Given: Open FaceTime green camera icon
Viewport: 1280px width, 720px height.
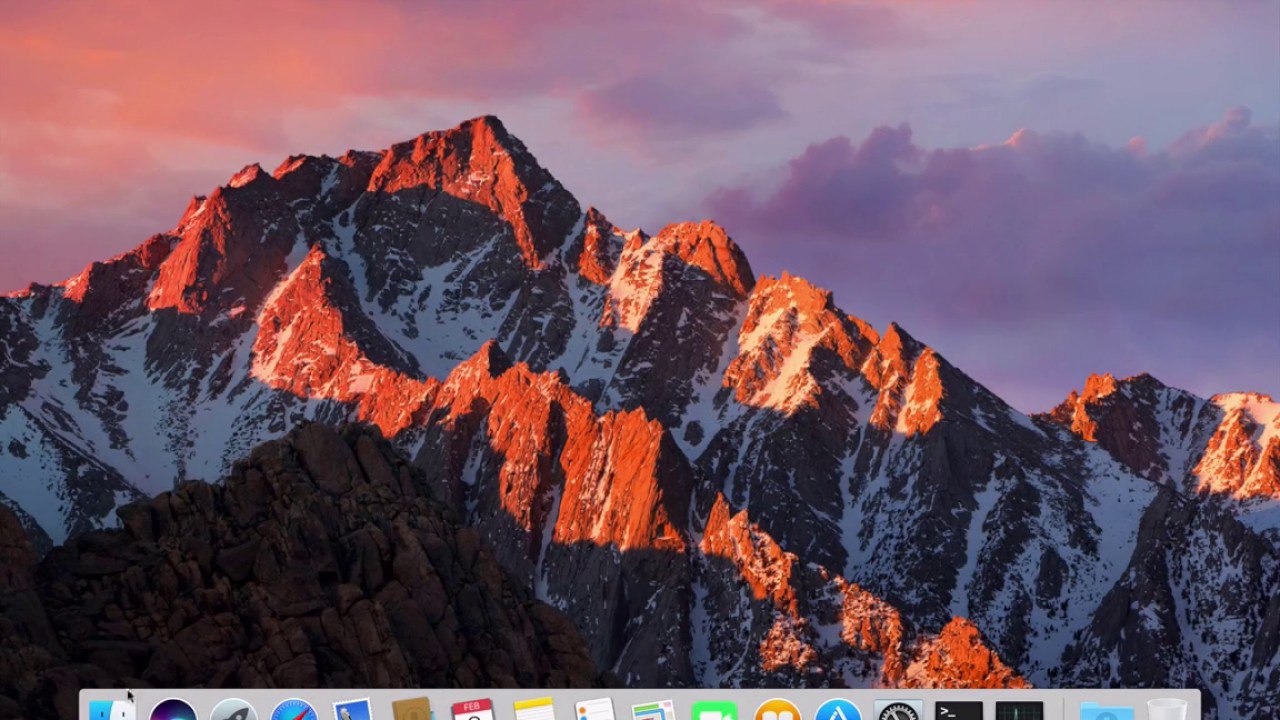Looking at the screenshot, I should click(714, 710).
